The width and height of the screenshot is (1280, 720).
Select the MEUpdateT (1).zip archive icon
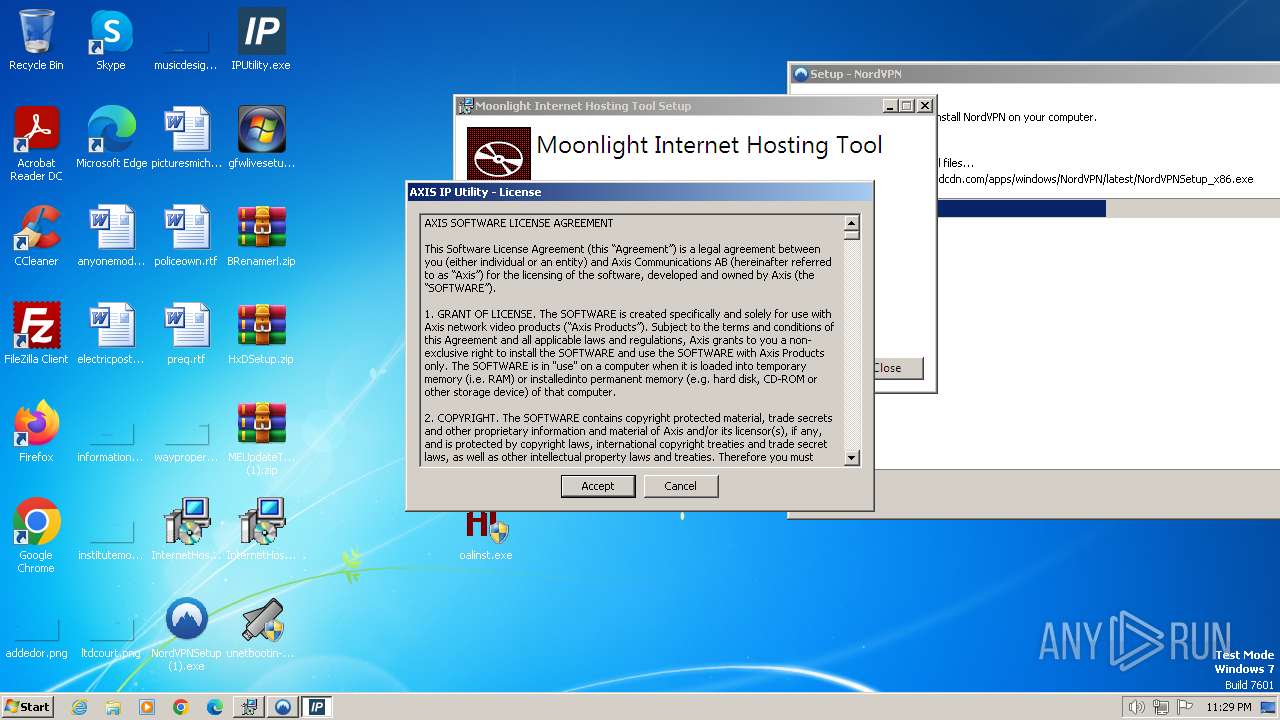point(261,438)
